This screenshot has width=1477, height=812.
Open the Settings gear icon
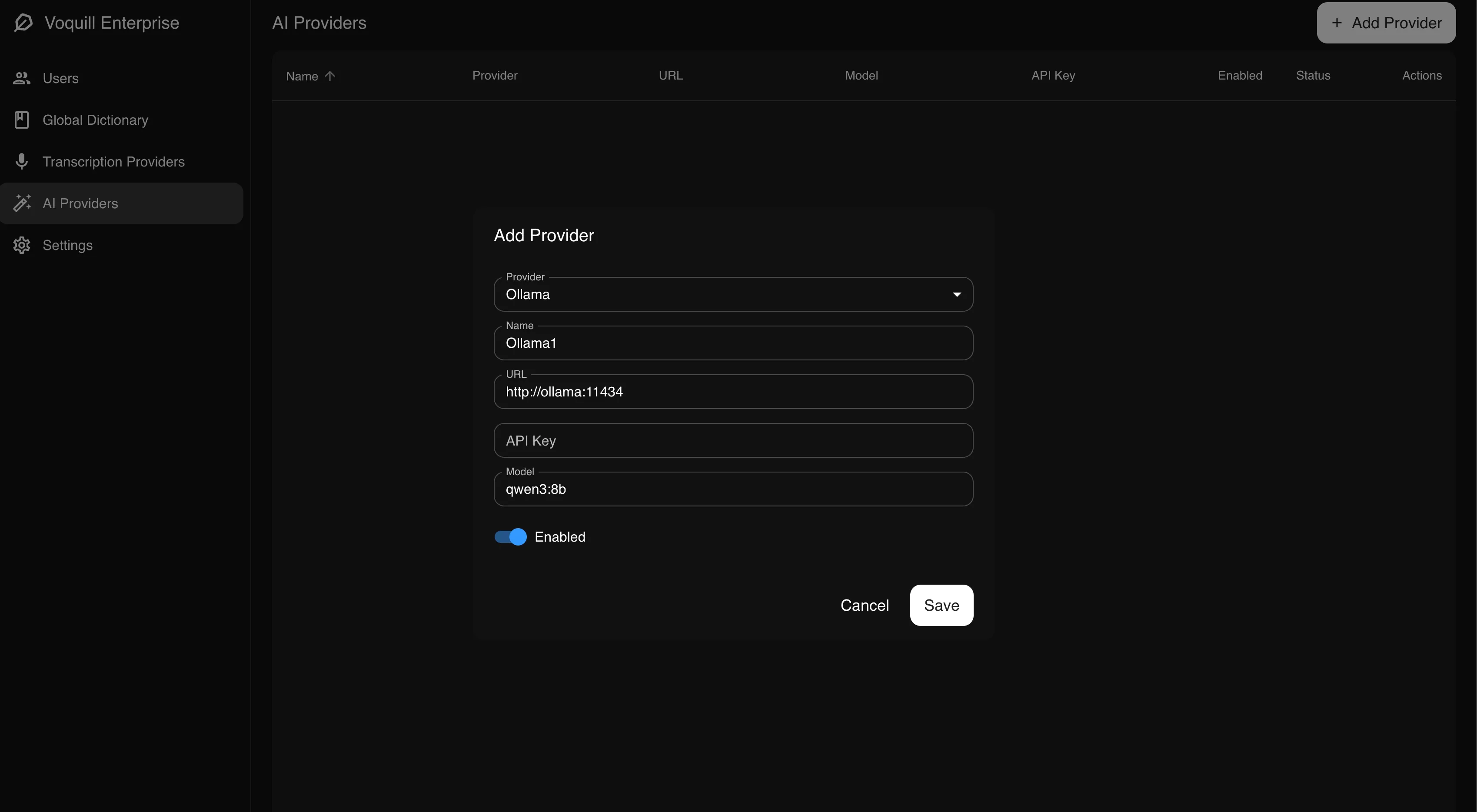[x=22, y=245]
